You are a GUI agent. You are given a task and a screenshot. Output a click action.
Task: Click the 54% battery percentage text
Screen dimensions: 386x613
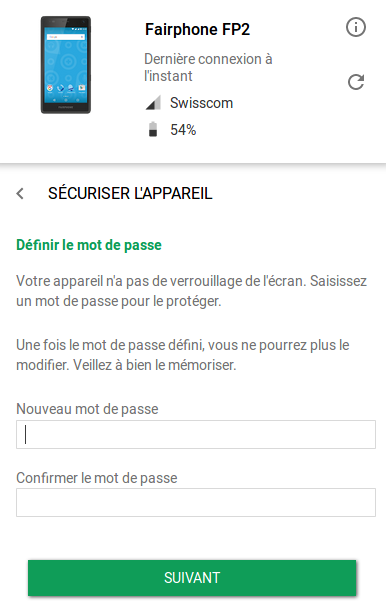coord(183,130)
